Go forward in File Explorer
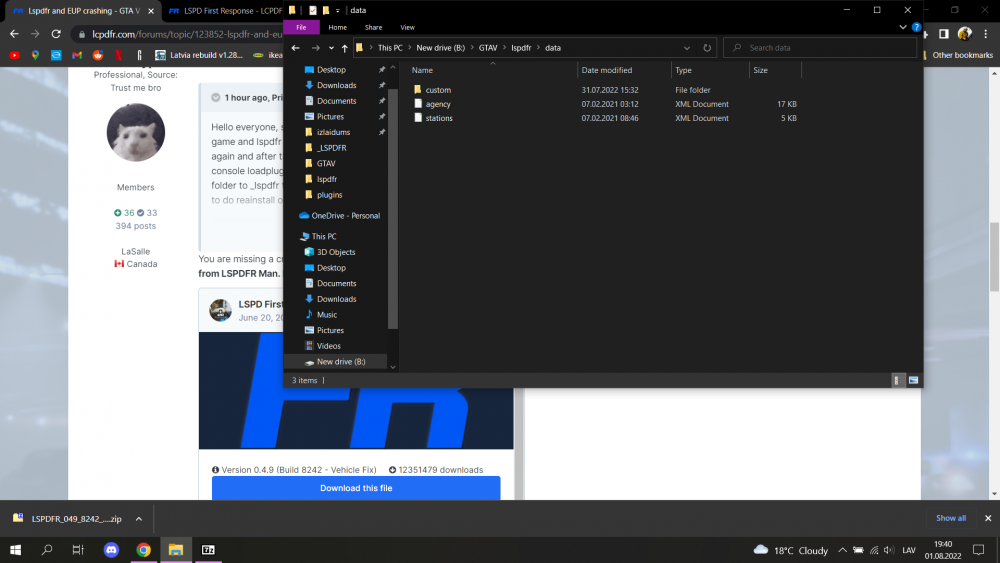This screenshot has height=563, width=1000. click(316, 48)
